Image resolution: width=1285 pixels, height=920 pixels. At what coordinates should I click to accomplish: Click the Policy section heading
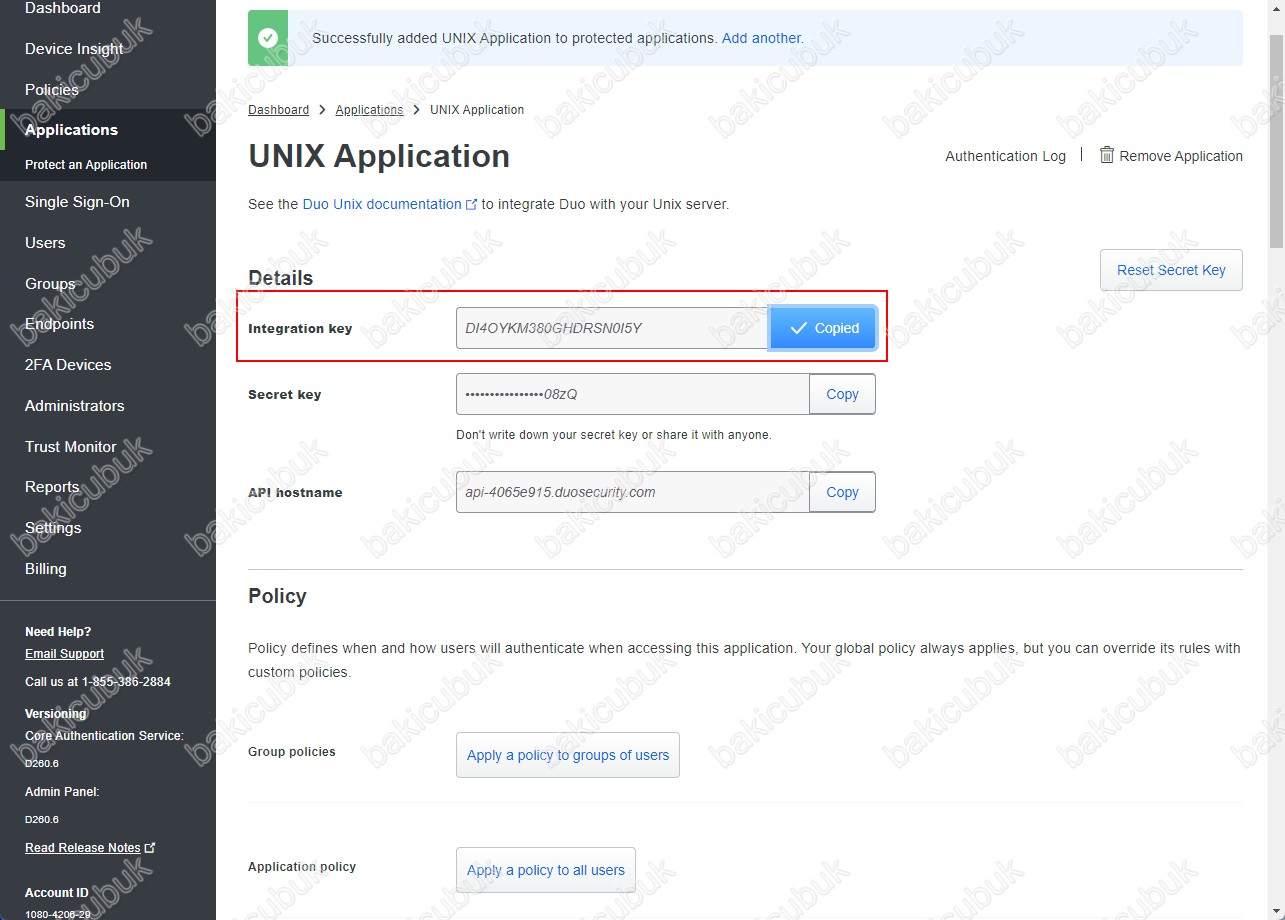277,596
